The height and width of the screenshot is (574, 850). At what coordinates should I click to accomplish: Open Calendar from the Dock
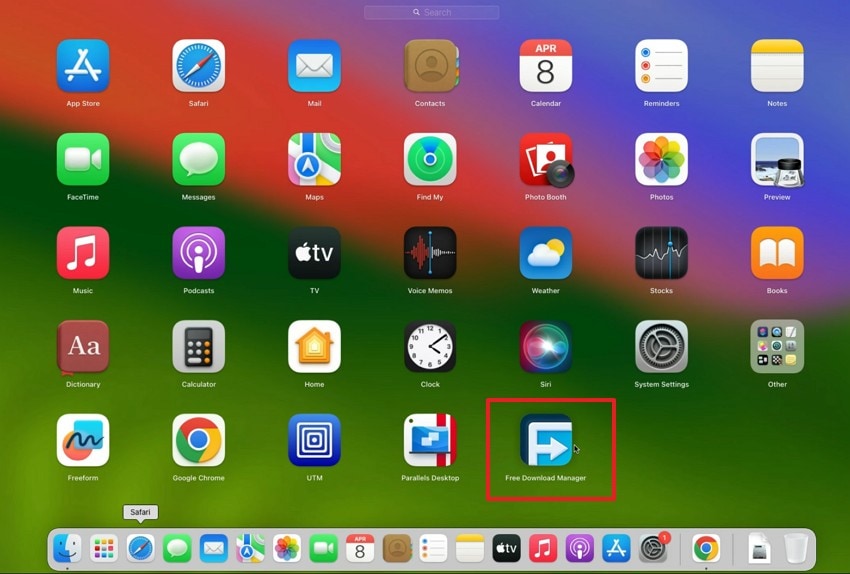(360, 549)
